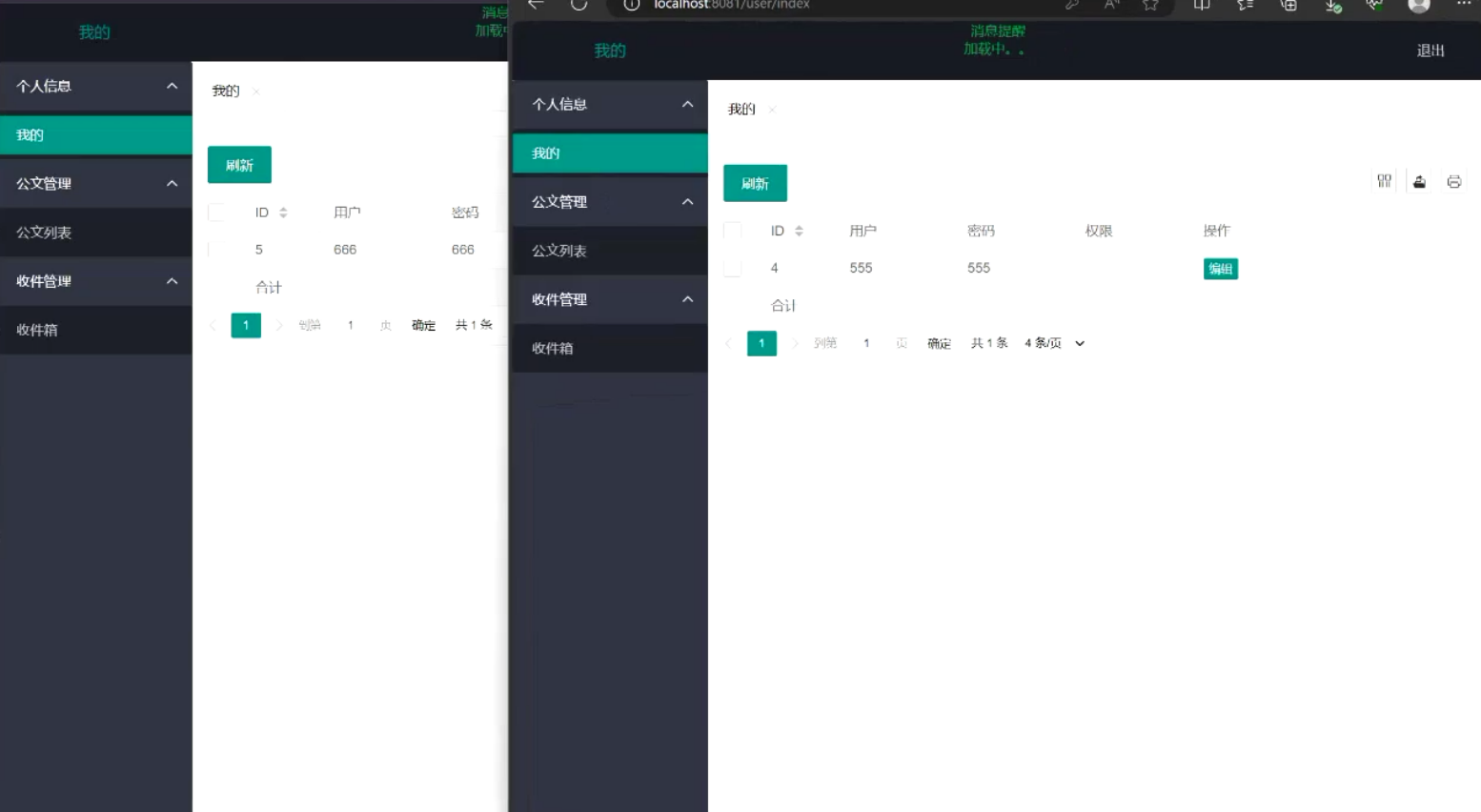Screen dimensions: 1481x812
Task: Click the user cell 666 in left window
Action: pyautogui.click(x=345, y=250)
